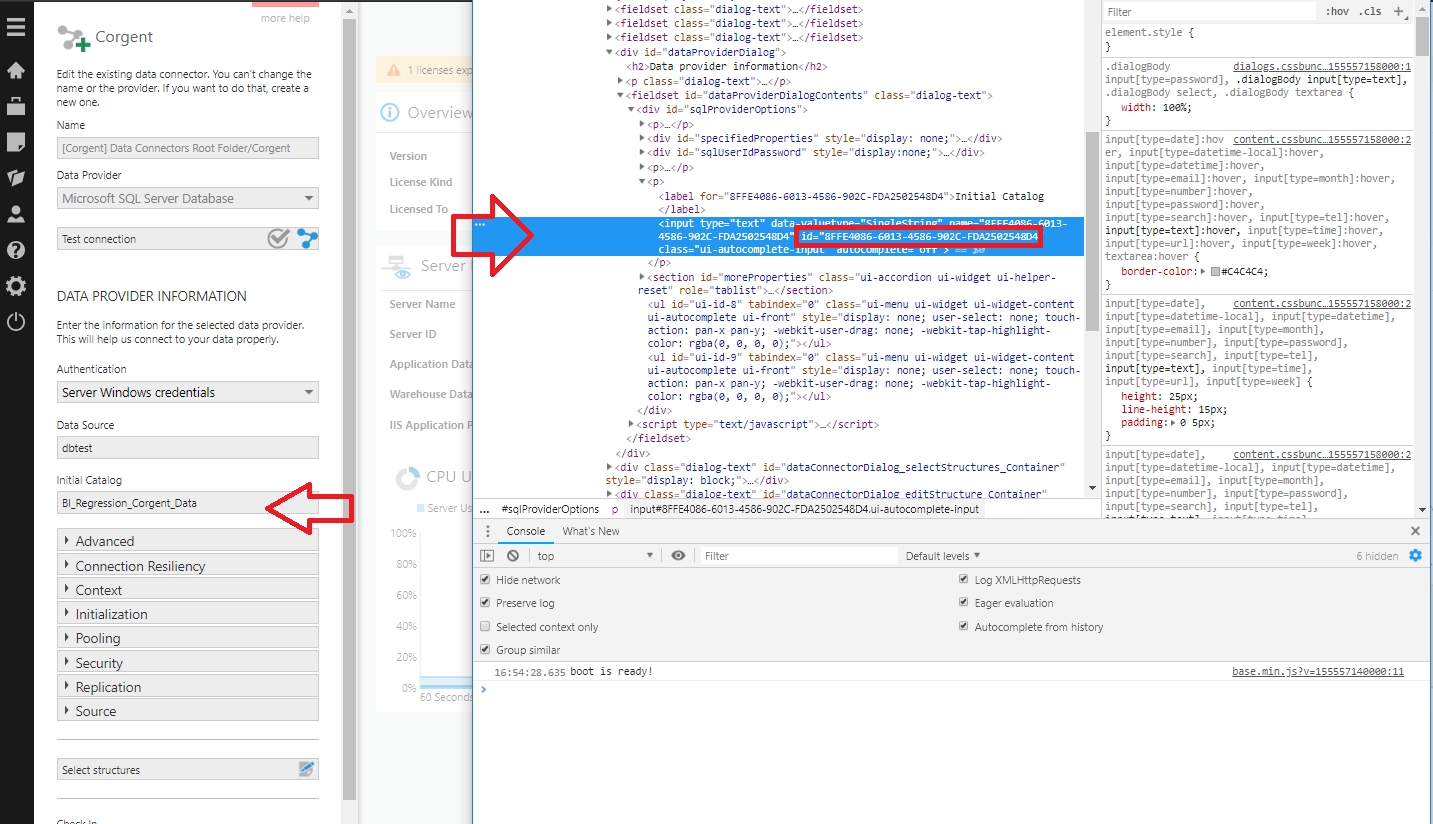Viewport: 1433px width, 824px height.
Task: Clear the console with the block icon
Action: [513, 555]
